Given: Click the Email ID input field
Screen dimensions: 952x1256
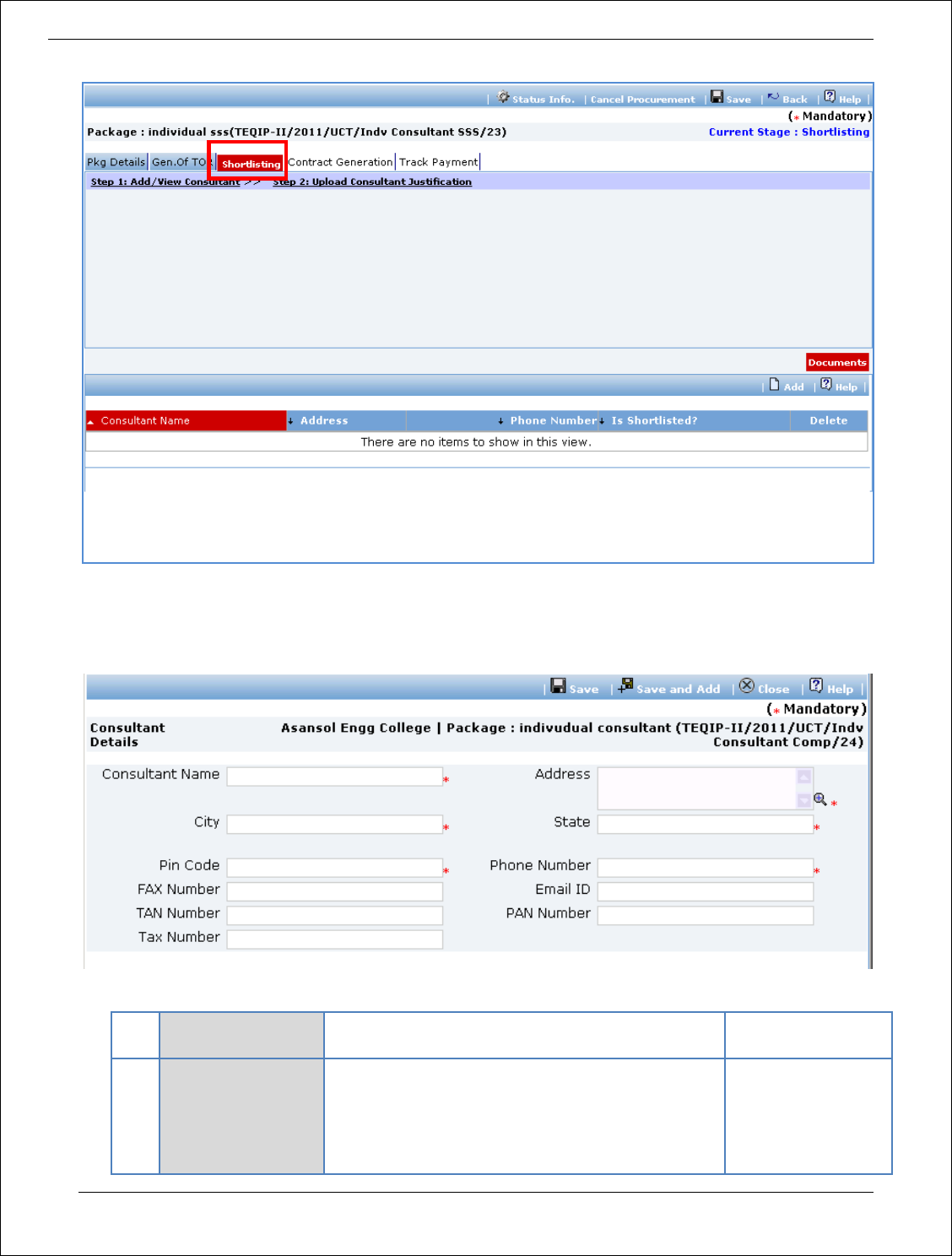Looking at the screenshot, I should [706, 891].
